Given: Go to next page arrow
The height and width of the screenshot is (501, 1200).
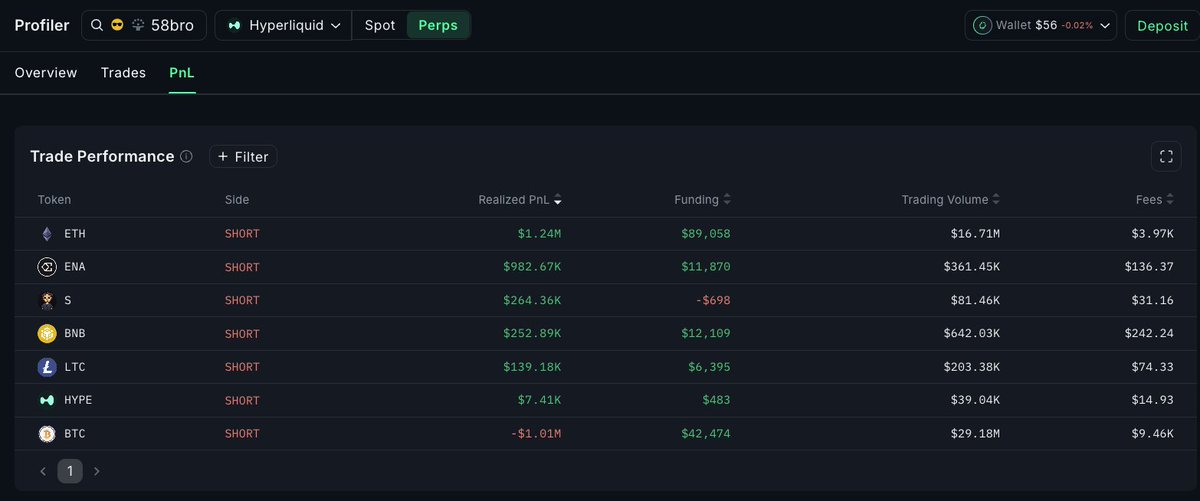Looking at the screenshot, I should click(x=96, y=471).
